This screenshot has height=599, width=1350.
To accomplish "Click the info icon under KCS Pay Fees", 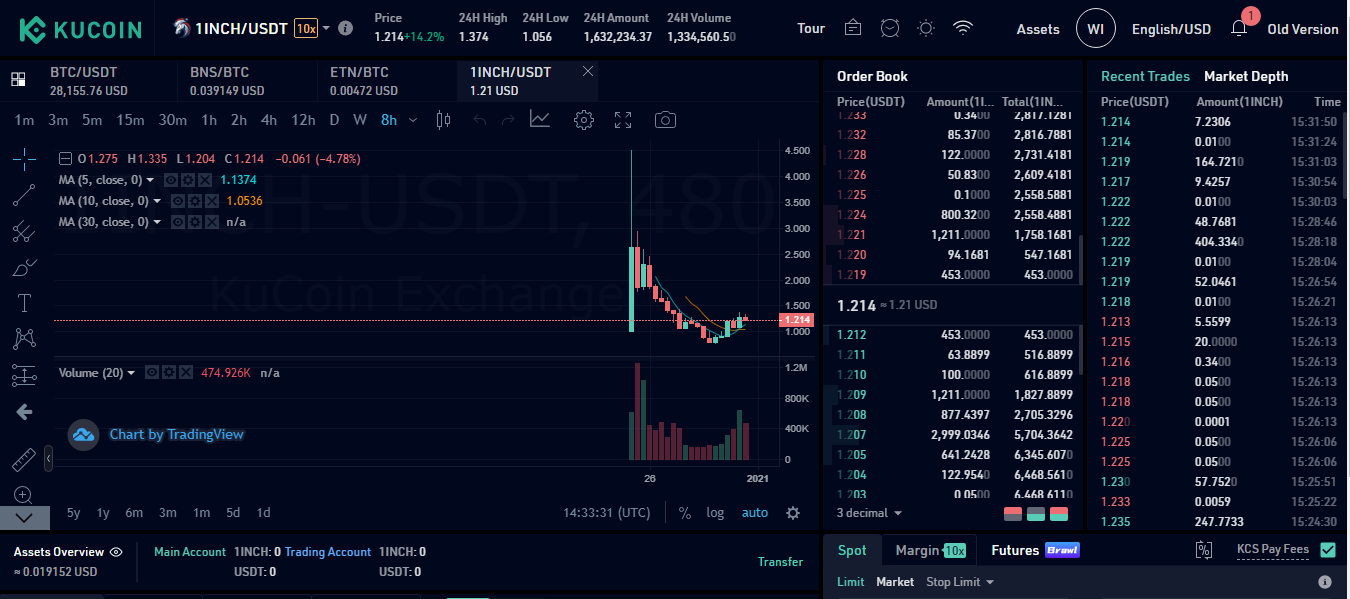I will 1325,582.
